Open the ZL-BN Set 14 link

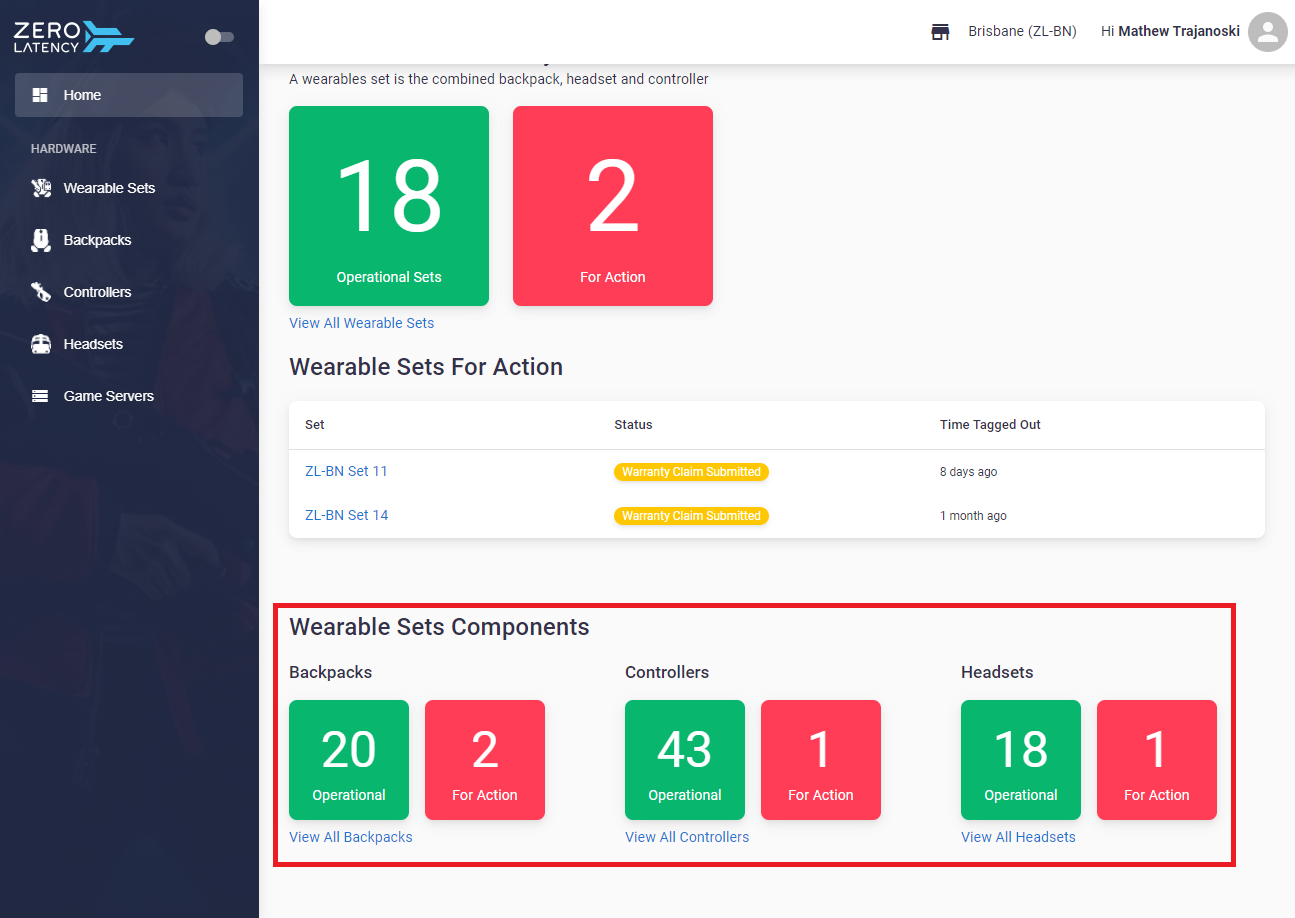(x=346, y=515)
